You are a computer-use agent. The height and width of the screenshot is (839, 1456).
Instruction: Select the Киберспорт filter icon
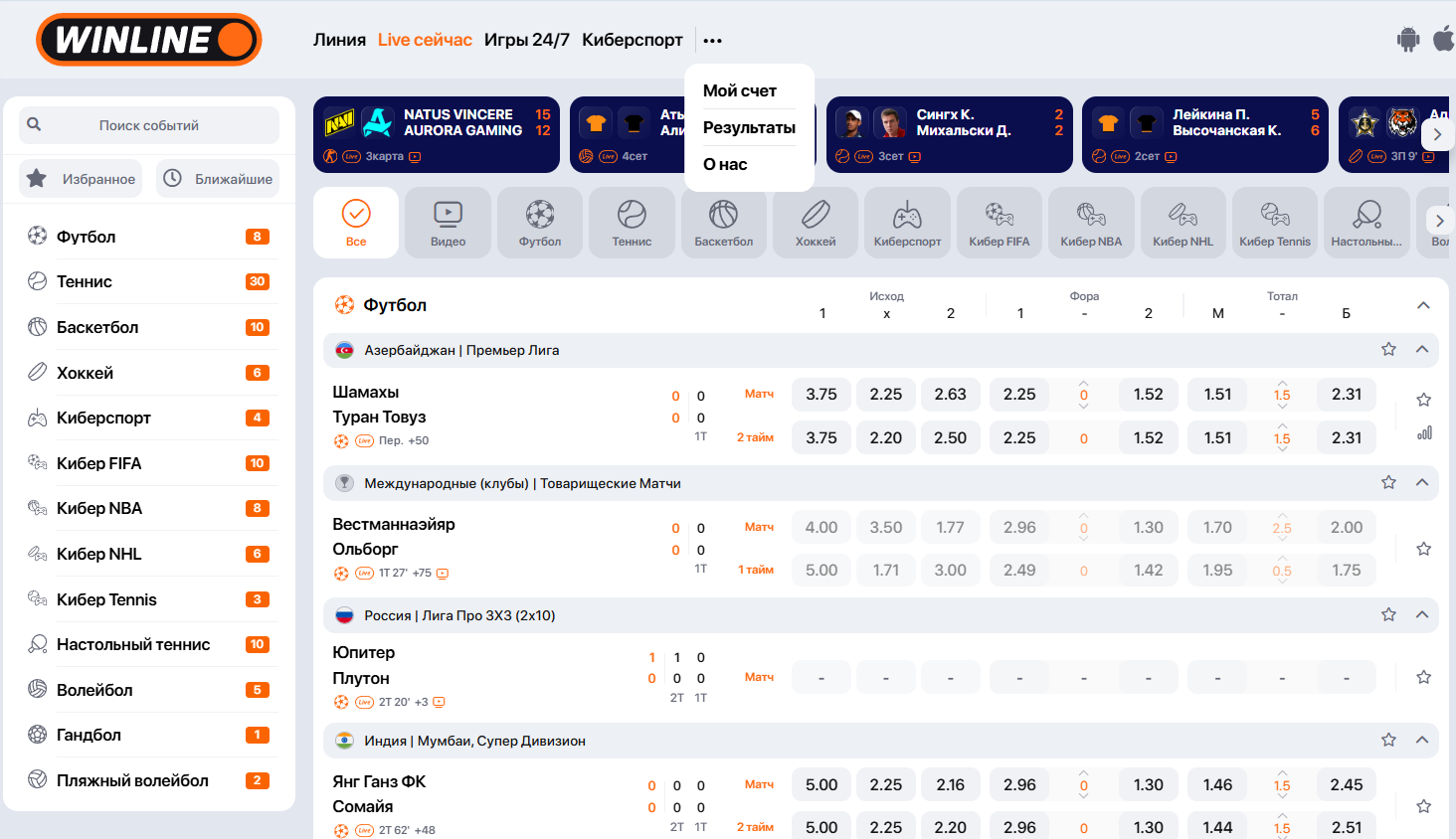click(x=907, y=223)
